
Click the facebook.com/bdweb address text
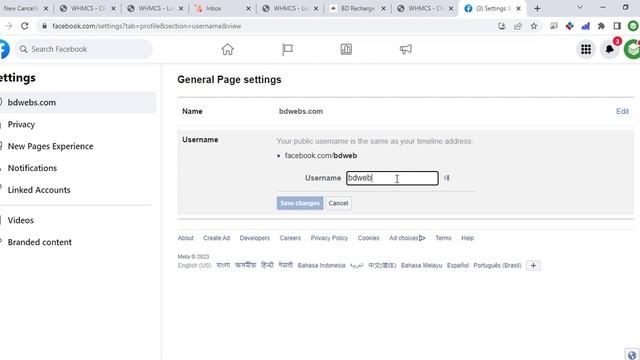point(321,156)
